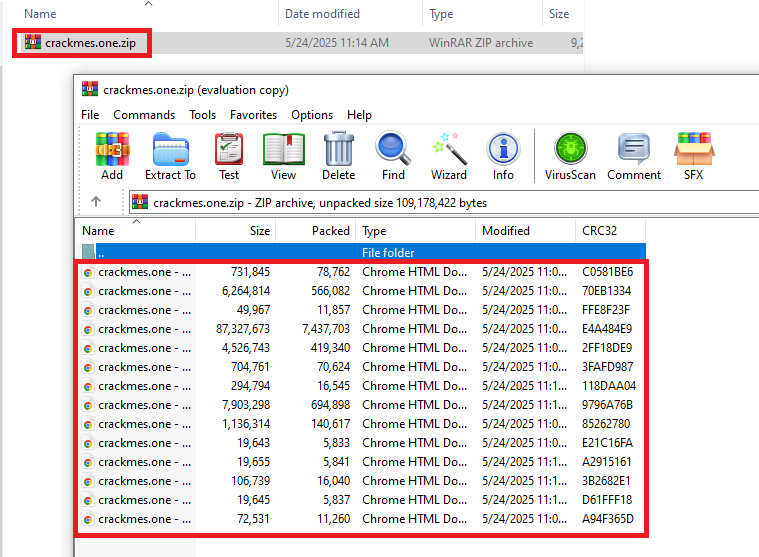
Task: Click the archive path address field
Action: click(444, 202)
